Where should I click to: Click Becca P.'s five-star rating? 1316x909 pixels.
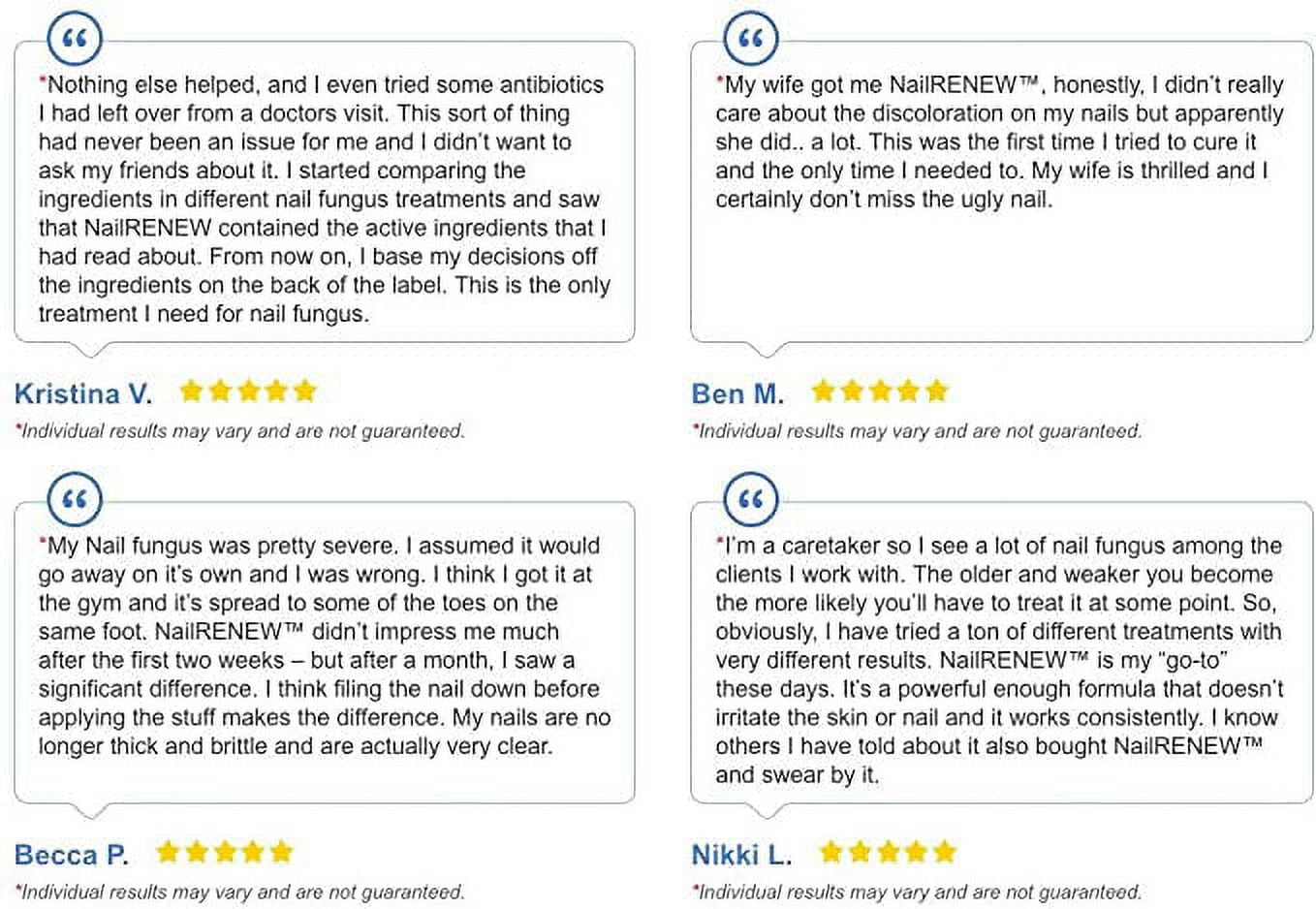click(224, 852)
